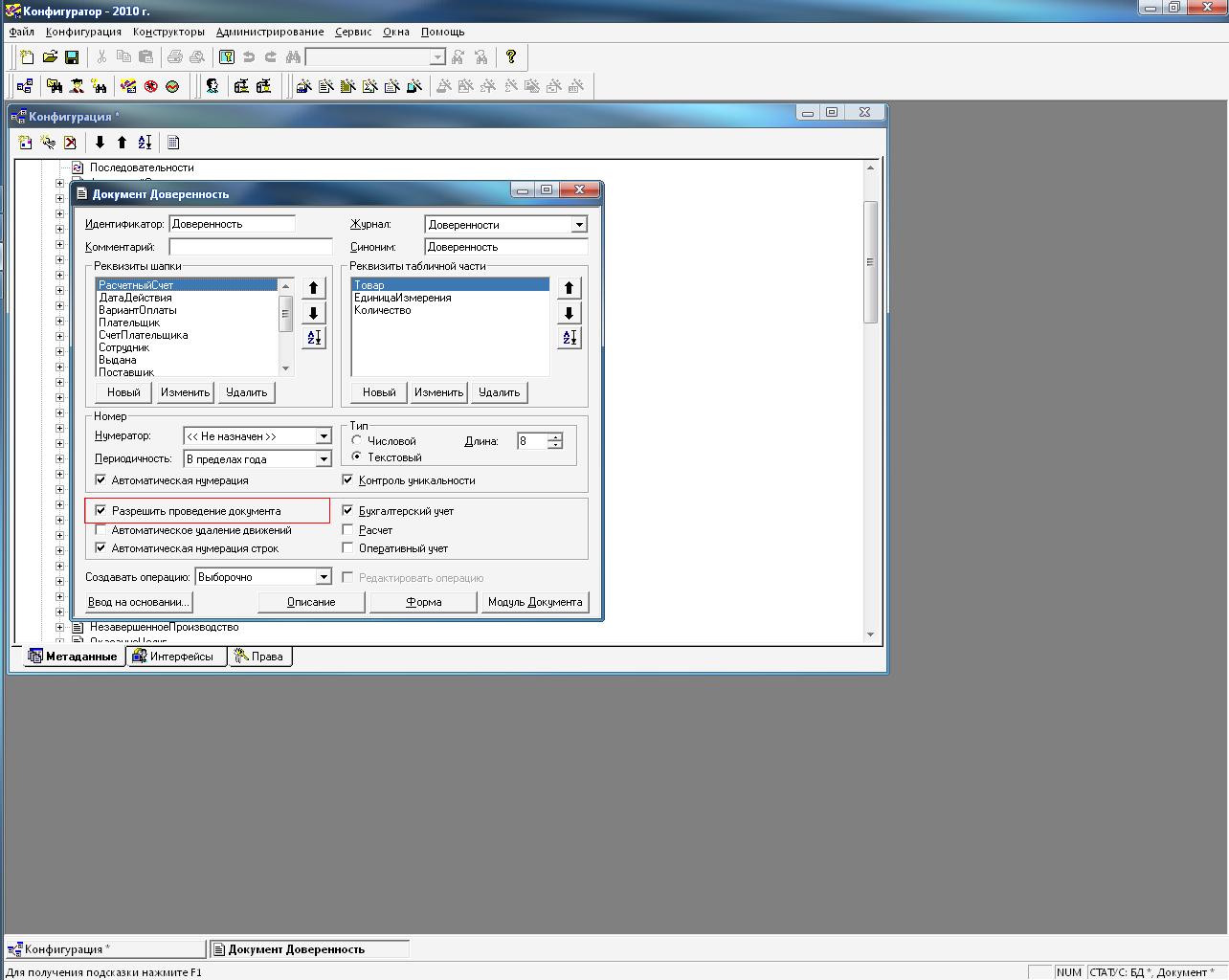Toggle Контроль уникальности checkbox
This screenshot has width=1229, height=980.
(348, 480)
